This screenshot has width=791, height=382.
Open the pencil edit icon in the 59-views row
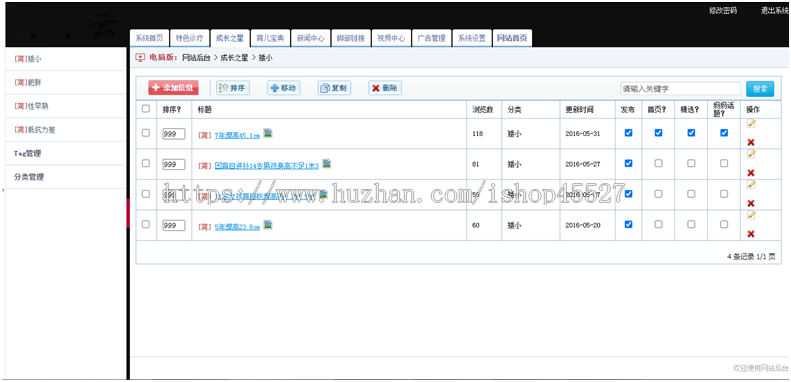(x=751, y=185)
